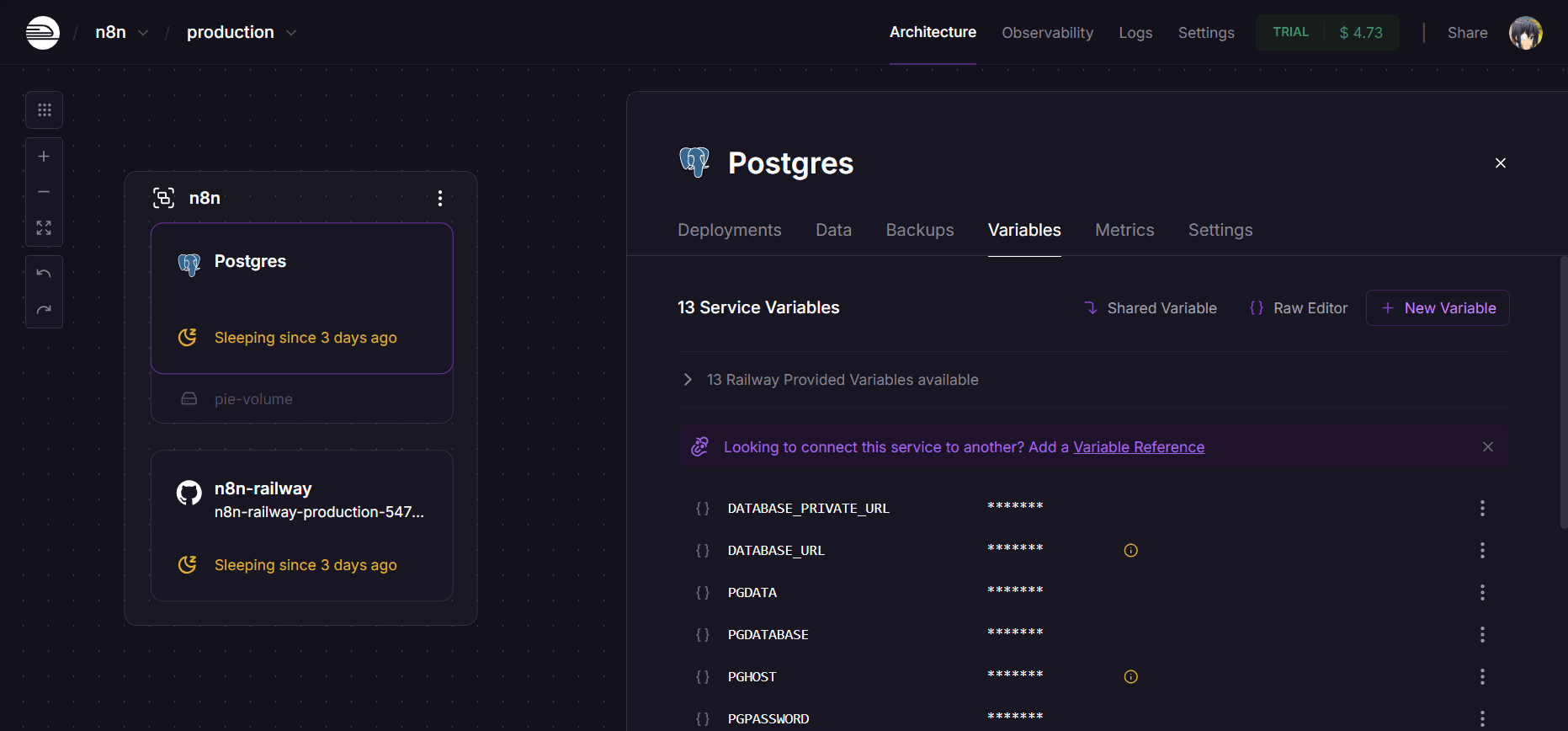Click the link icon in banner
1568x731 pixels.
pos(699,447)
